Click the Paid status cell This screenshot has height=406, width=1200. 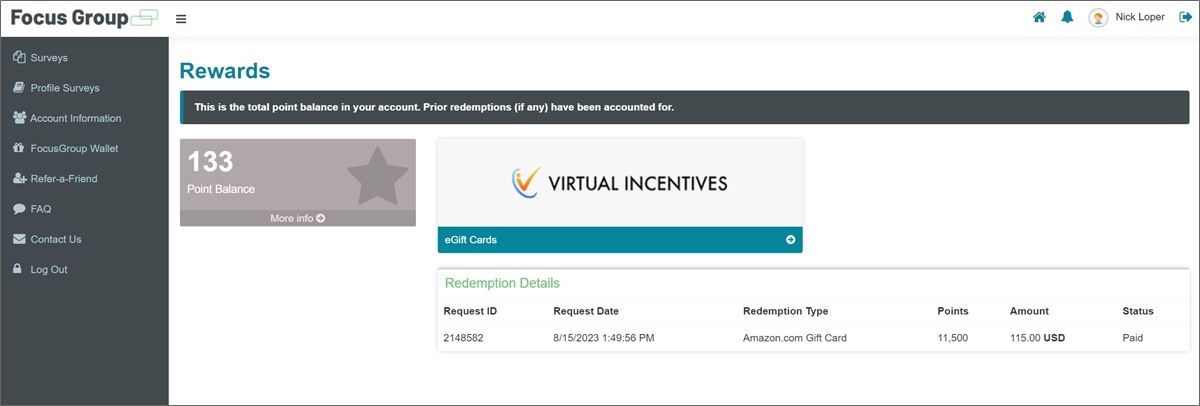pyautogui.click(x=1132, y=338)
